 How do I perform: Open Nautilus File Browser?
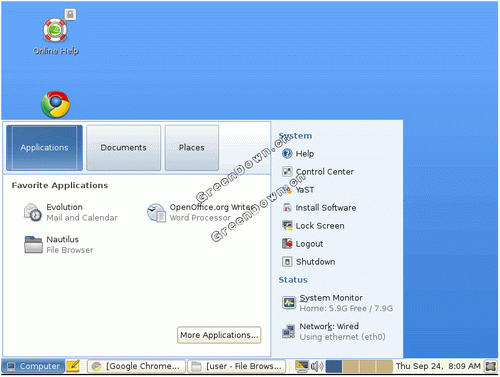click(x=59, y=245)
